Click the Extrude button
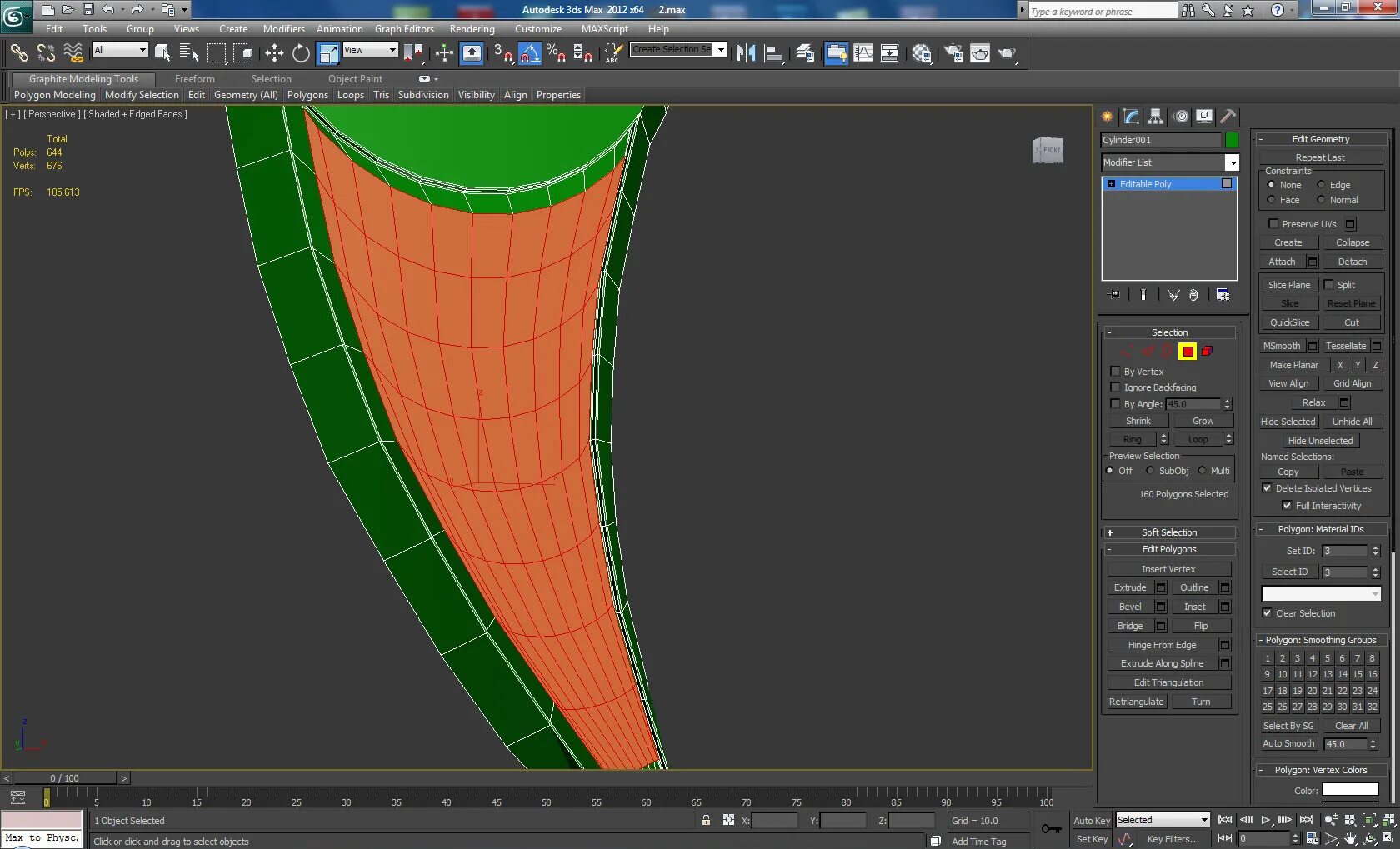The height and width of the screenshot is (849, 1400). [x=1129, y=587]
